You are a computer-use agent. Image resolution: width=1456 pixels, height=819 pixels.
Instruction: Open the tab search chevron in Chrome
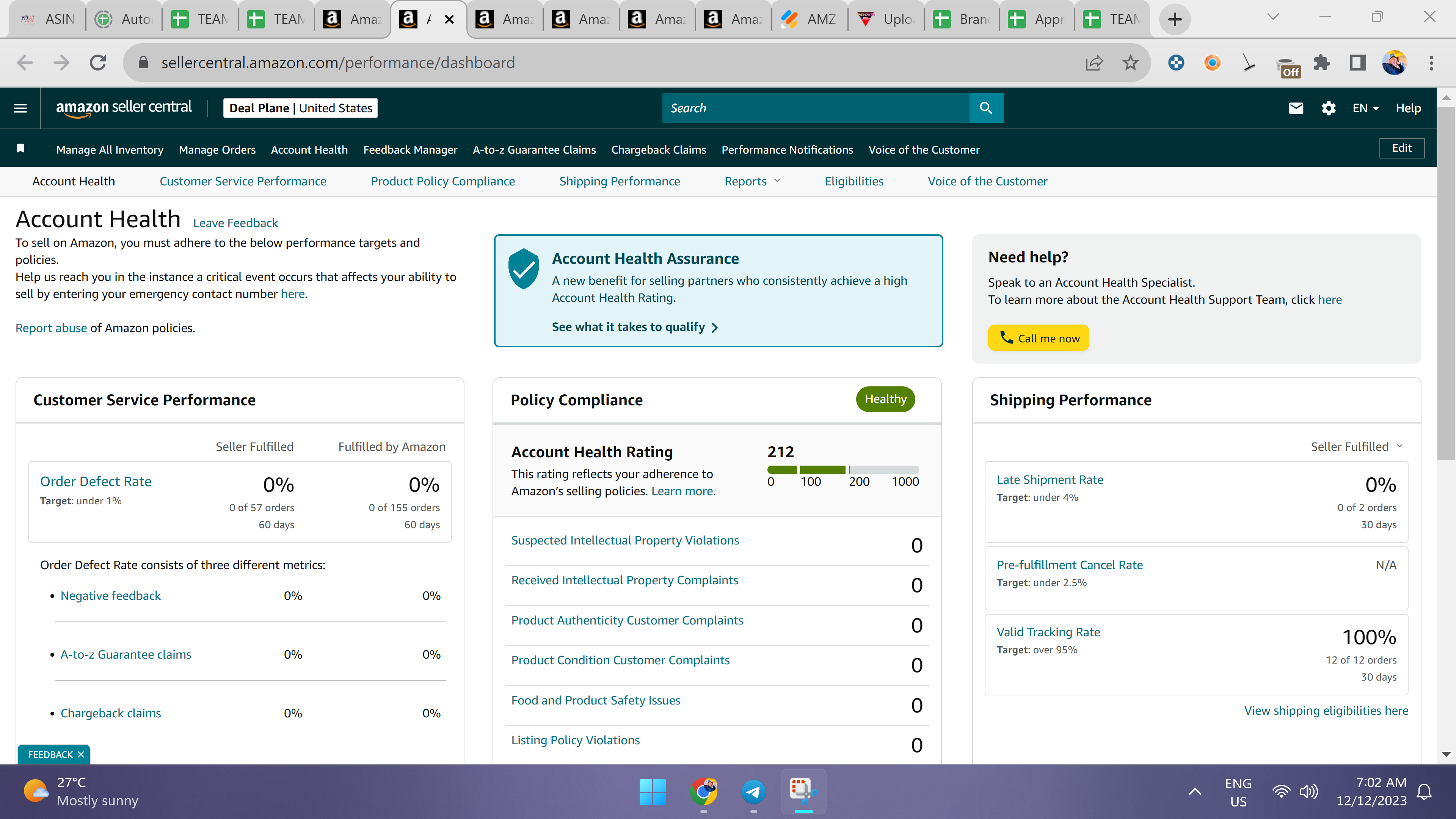tap(1273, 17)
